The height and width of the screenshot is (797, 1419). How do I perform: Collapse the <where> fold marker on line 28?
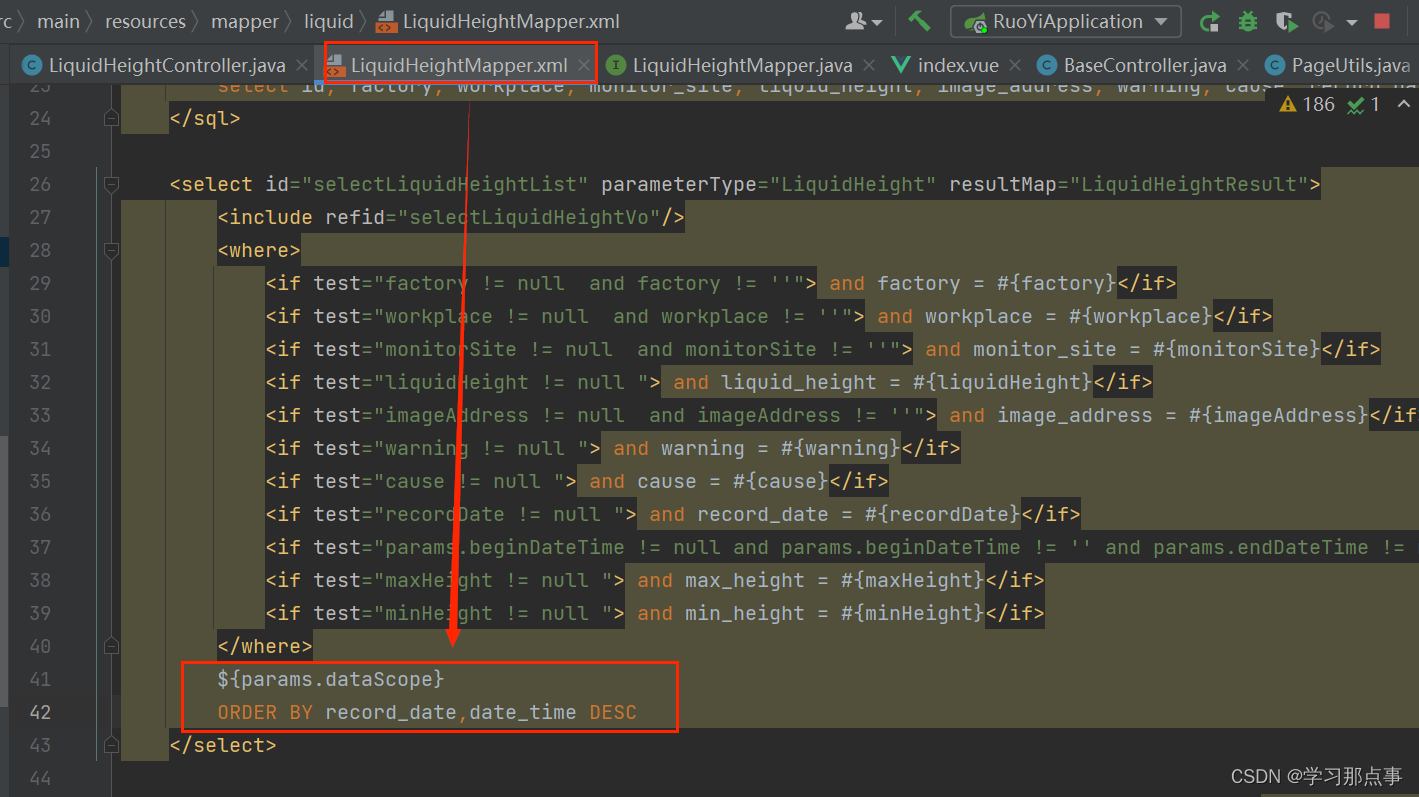[111, 250]
